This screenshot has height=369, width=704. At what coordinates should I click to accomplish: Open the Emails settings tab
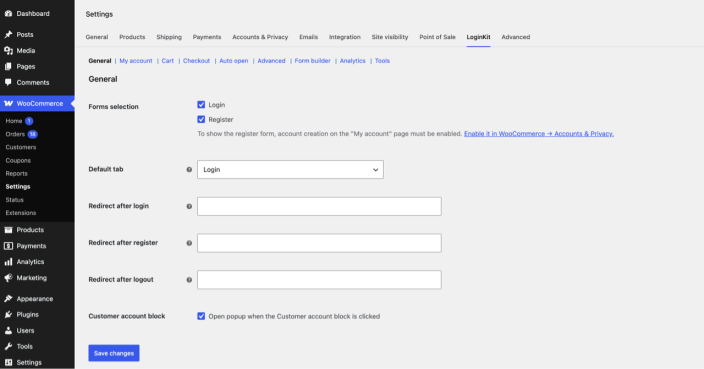click(x=308, y=37)
